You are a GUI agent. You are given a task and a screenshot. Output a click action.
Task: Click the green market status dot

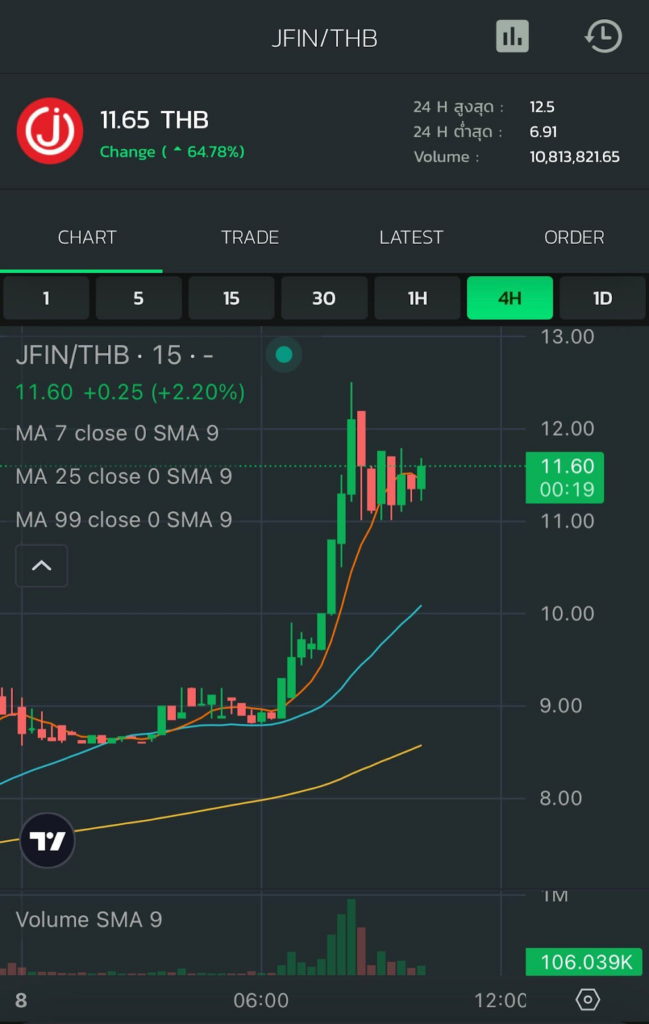284,354
